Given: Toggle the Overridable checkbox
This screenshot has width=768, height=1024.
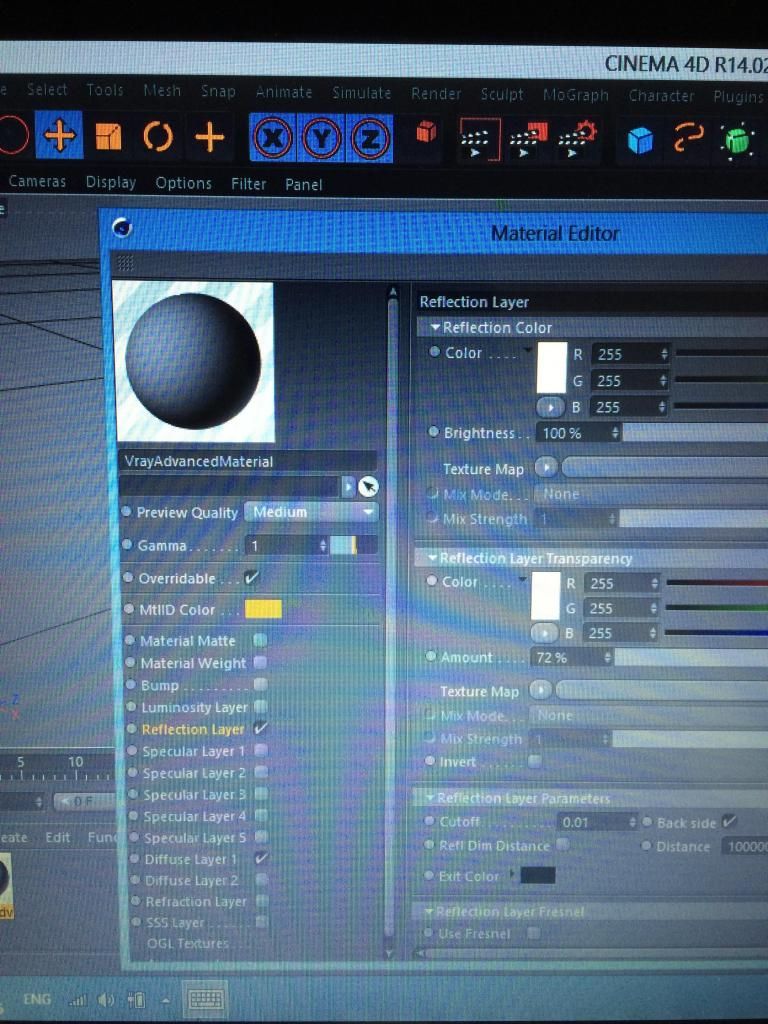Looking at the screenshot, I should pos(251,577).
